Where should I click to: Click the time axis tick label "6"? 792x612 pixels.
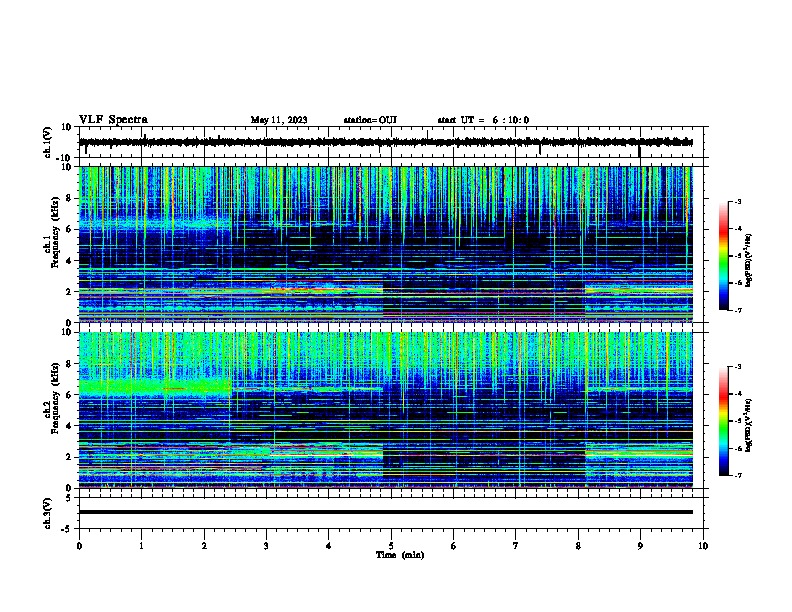click(x=454, y=546)
